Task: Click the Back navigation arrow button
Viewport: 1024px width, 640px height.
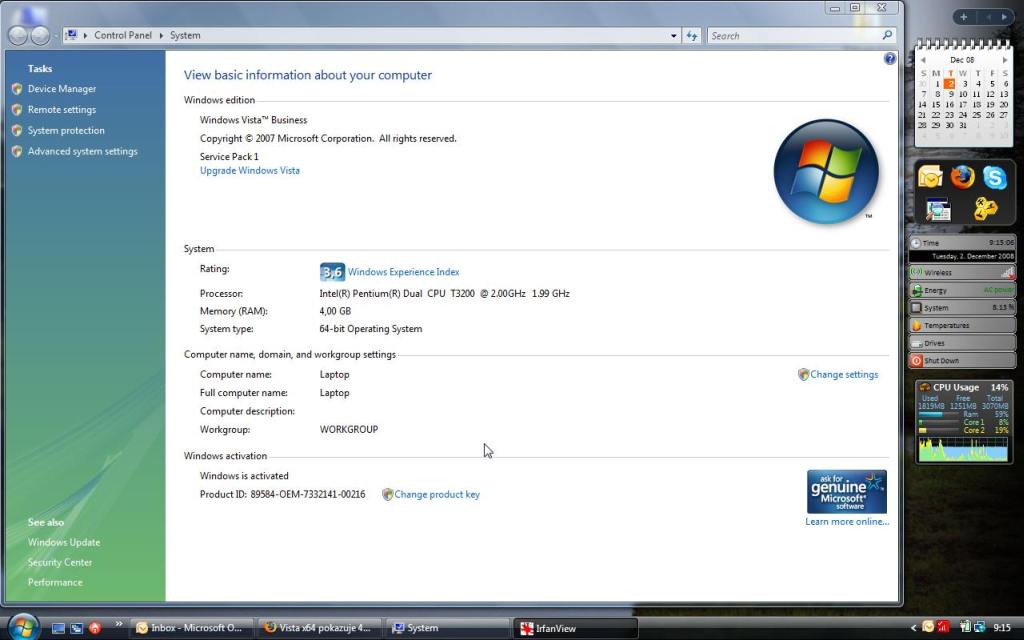Action: tap(18, 35)
